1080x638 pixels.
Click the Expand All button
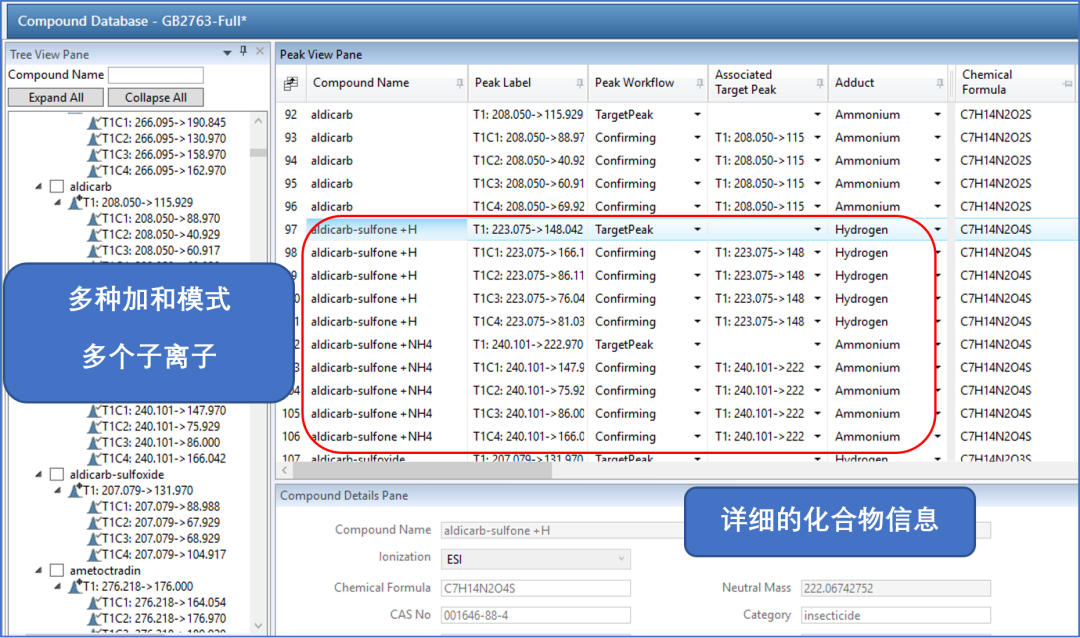point(56,98)
